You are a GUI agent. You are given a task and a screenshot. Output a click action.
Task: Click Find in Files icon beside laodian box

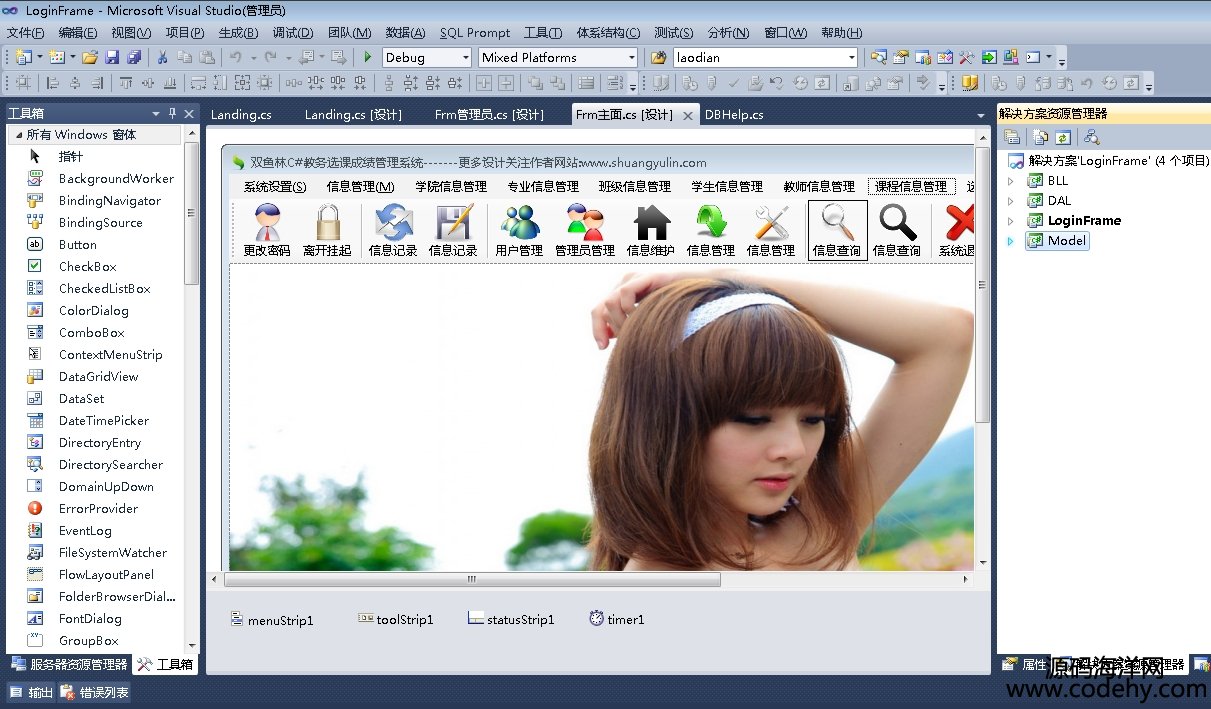[x=658, y=57]
